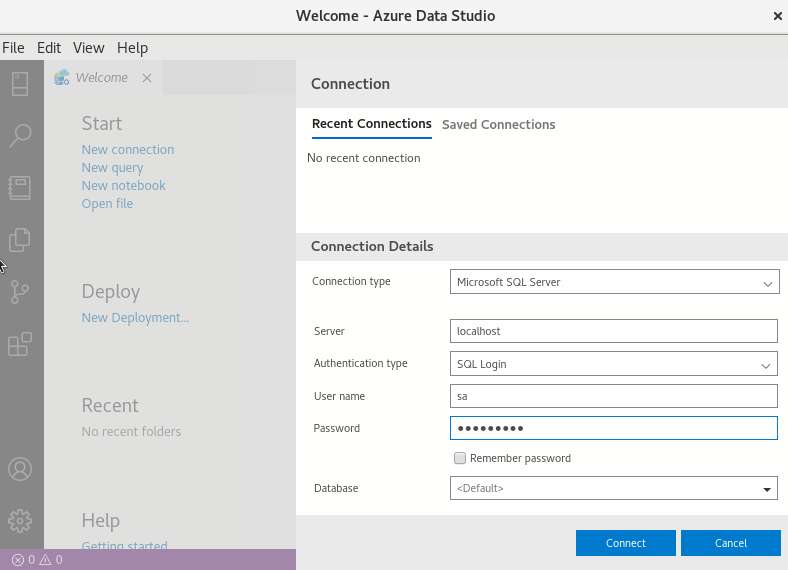The image size is (788, 570).
Task: Open the Manage settings gear icon
Action: point(20,521)
